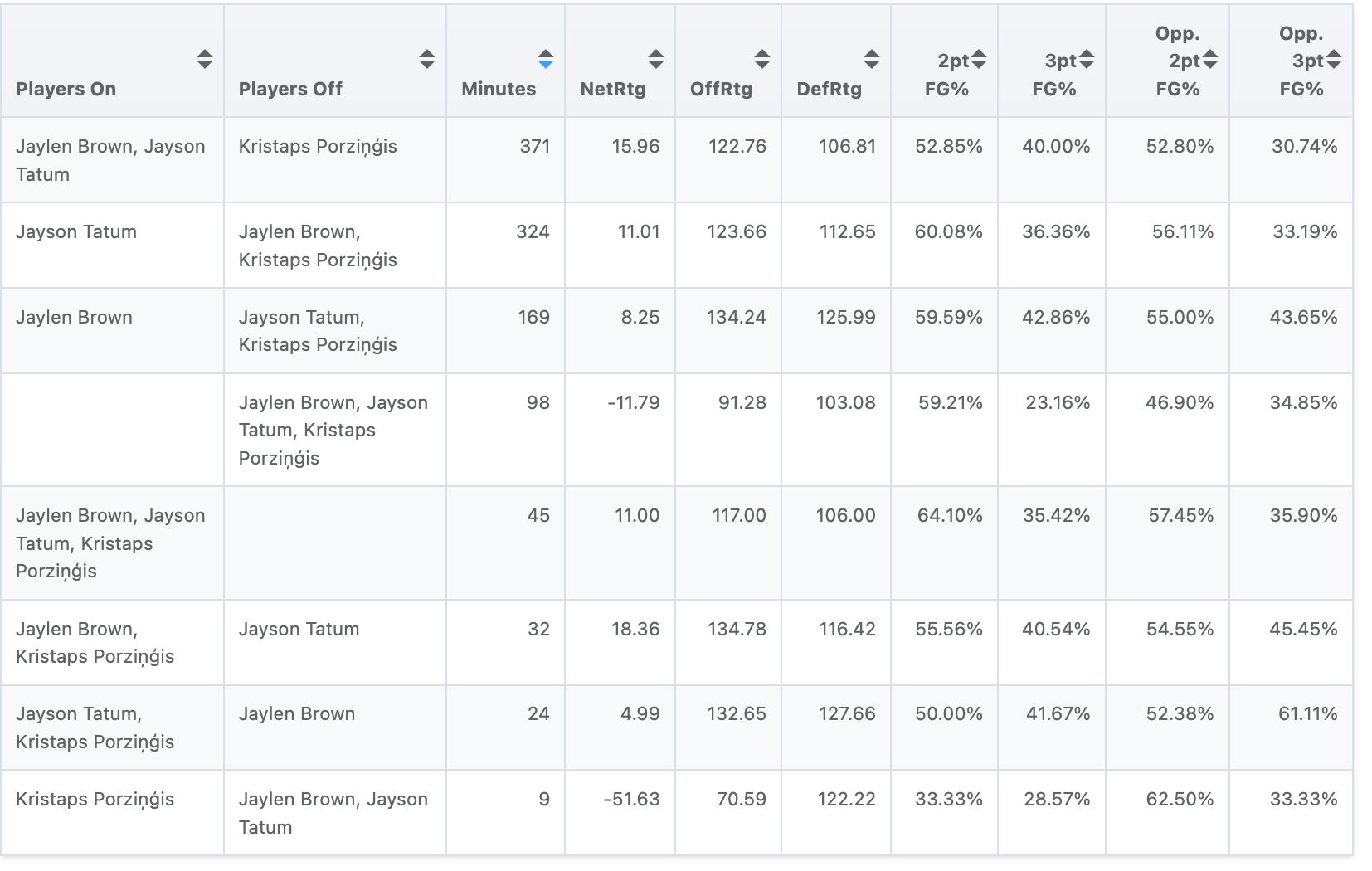Sort by 3pt FG% arrows
The width and height of the screenshot is (1372, 871).
tap(1087, 59)
